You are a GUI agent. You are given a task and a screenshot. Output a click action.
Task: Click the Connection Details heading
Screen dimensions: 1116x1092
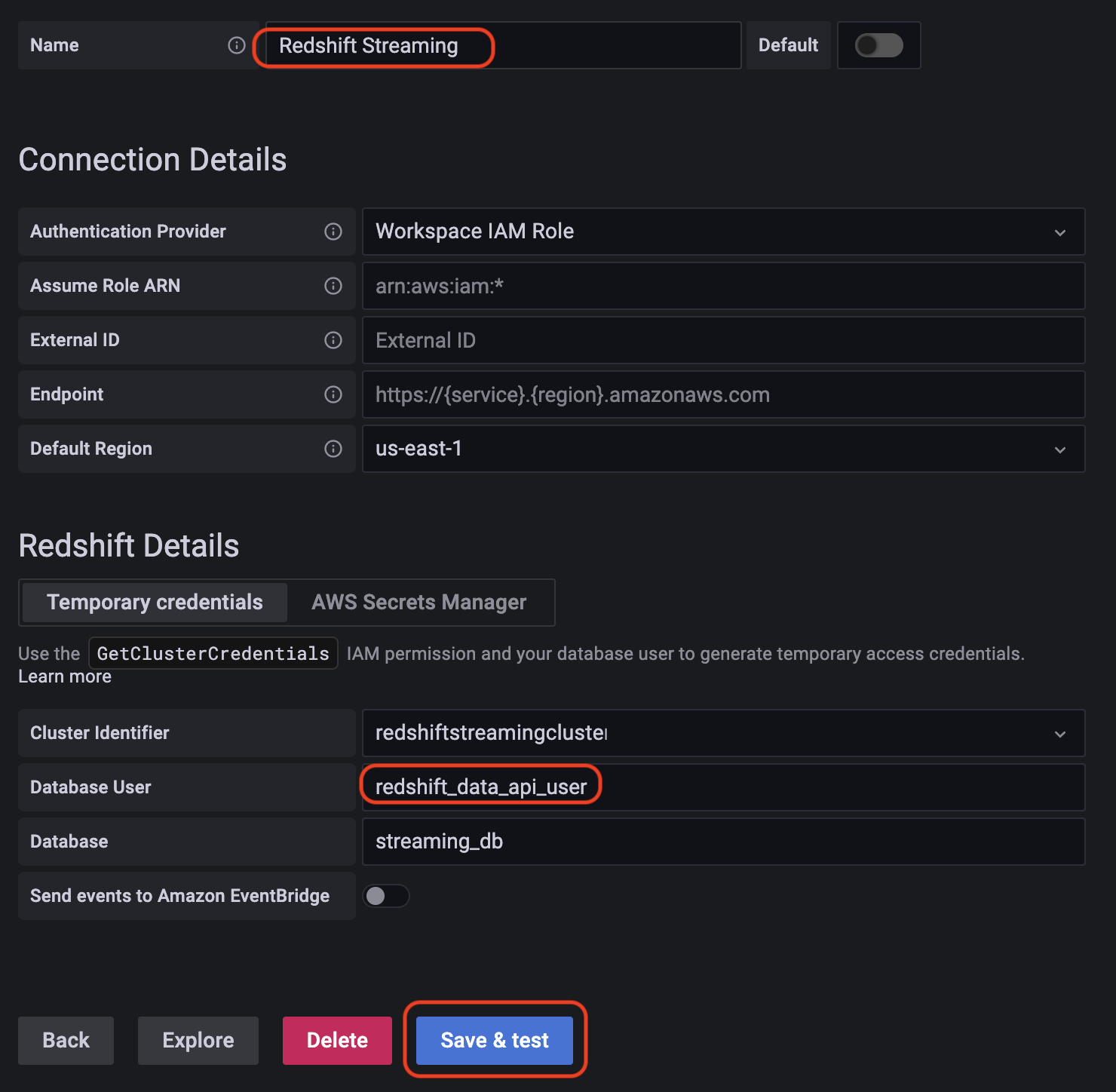pyautogui.click(x=152, y=160)
